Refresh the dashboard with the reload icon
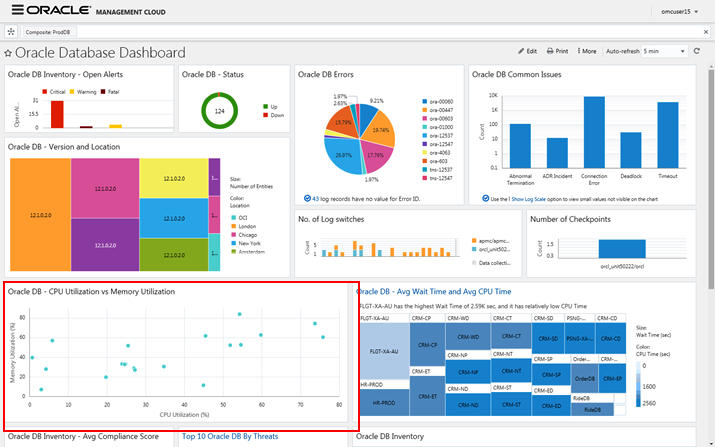 [697, 51]
